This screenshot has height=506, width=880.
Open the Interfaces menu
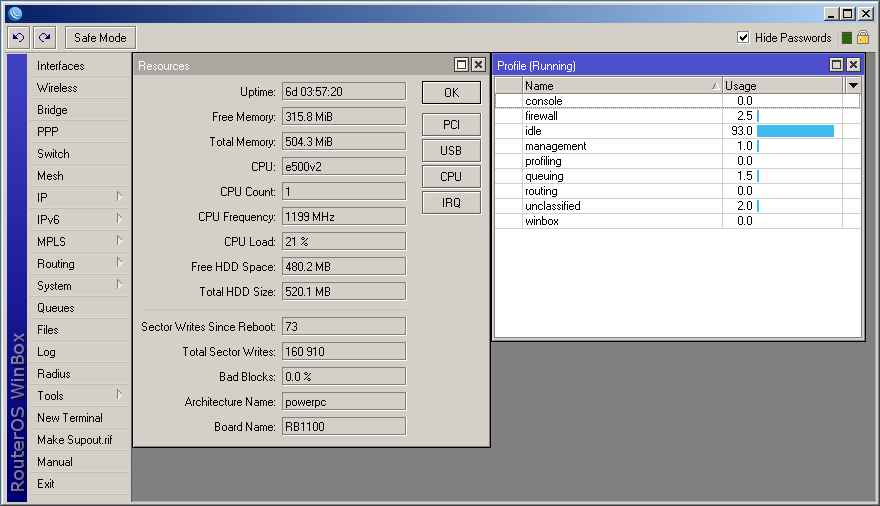(79, 66)
